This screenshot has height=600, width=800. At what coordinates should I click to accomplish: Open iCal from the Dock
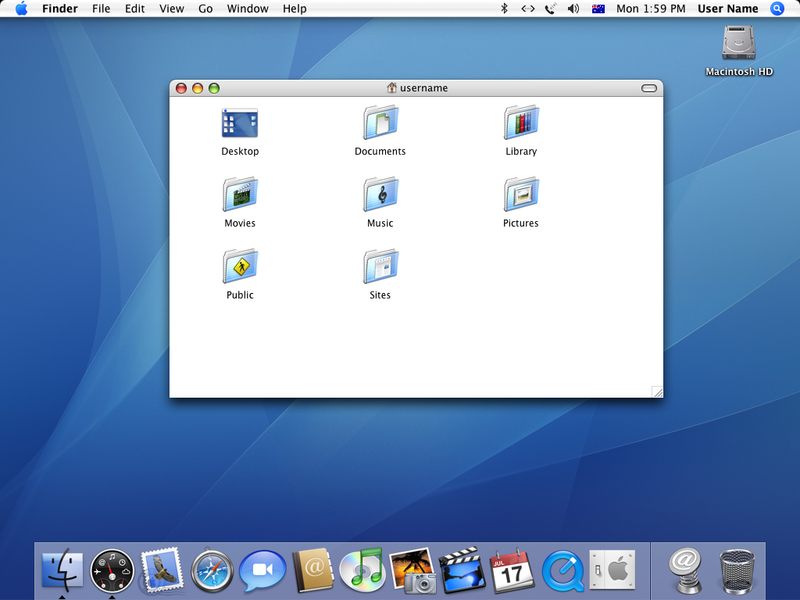click(x=512, y=570)
